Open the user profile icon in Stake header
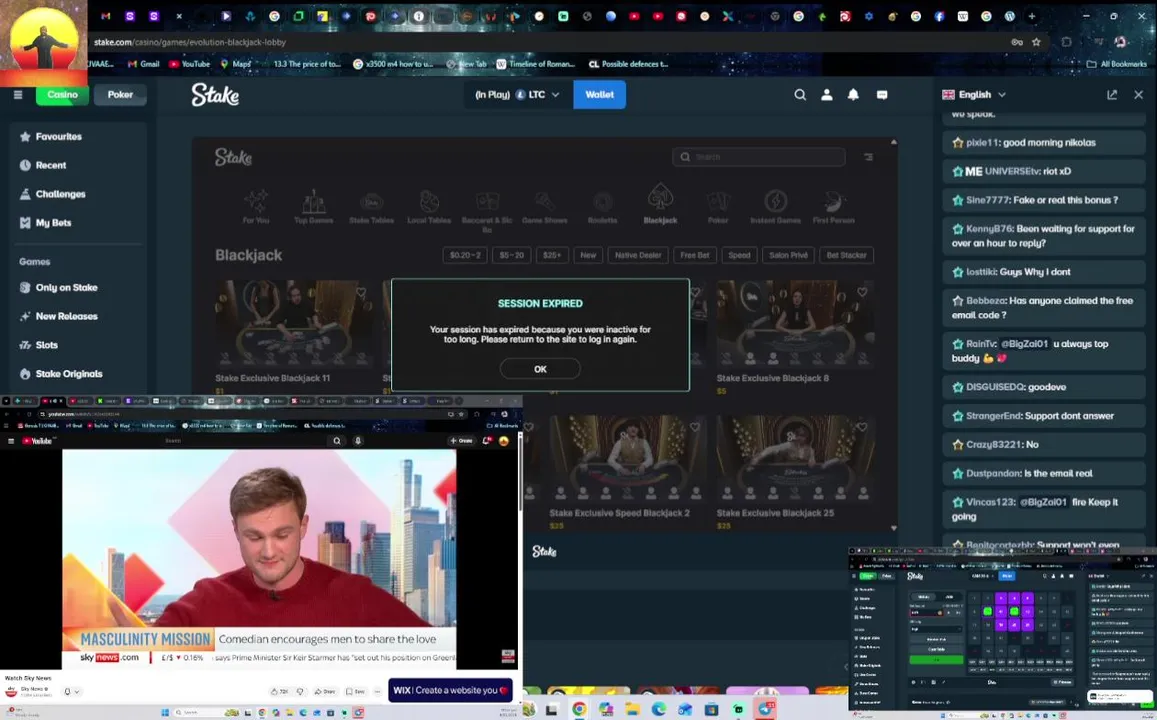This screenshot has width=1157, height=720. click(826, 94)
